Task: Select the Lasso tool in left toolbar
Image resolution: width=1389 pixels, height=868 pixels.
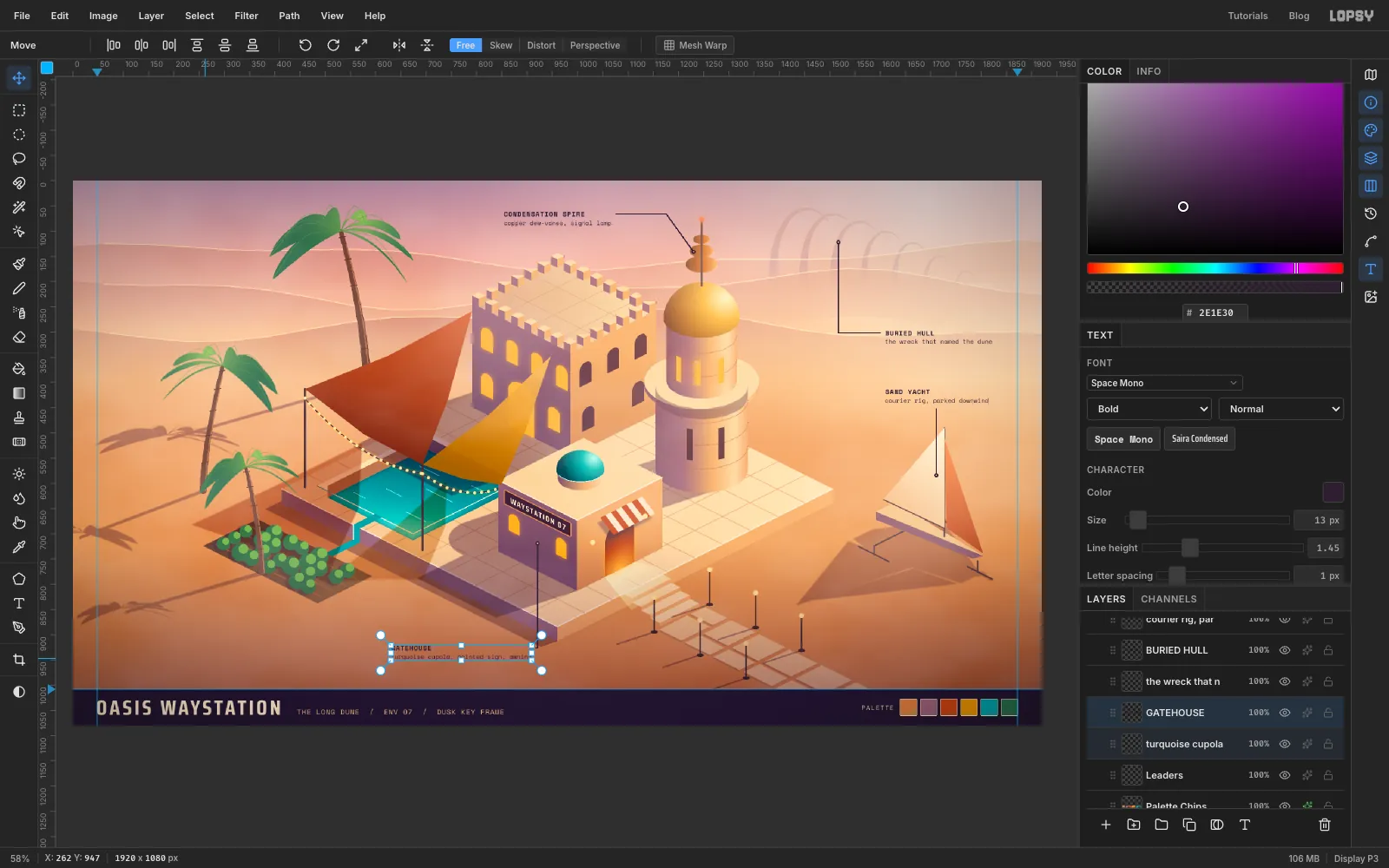Action: click(x=19, y=159)
